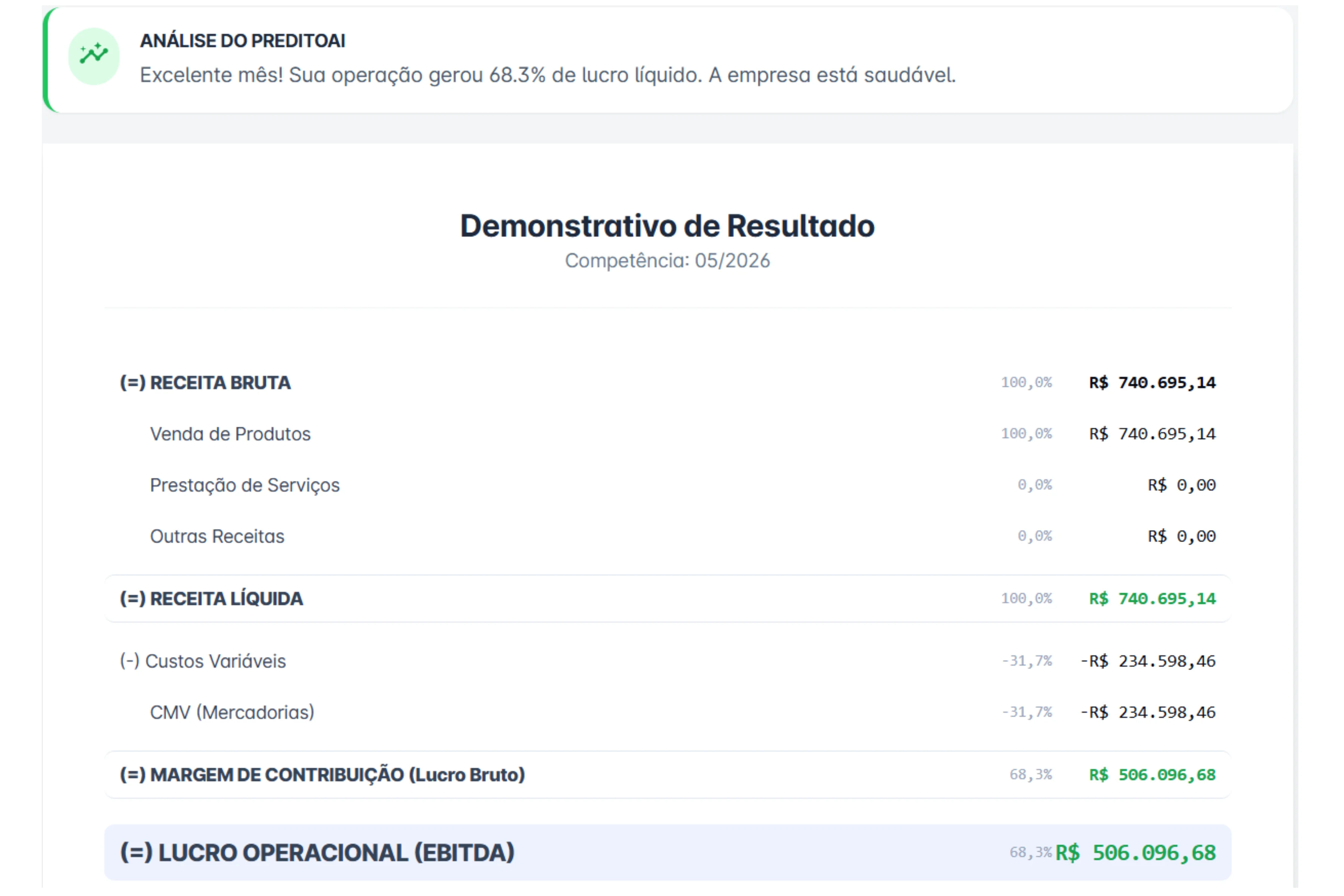Click RECEITA BRUTA value R$ 740.695,14
The height and width of the screenshot is (896, 1344).
pyautogui.click(x=1152, y=382)
